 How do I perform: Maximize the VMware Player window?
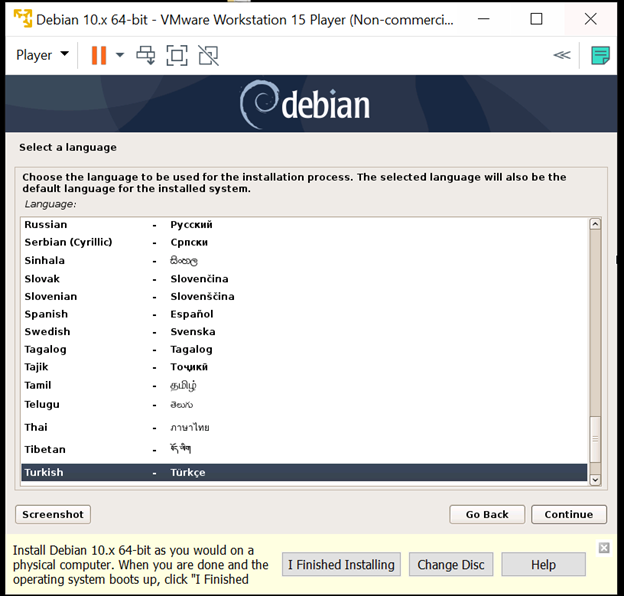[536, 19]
